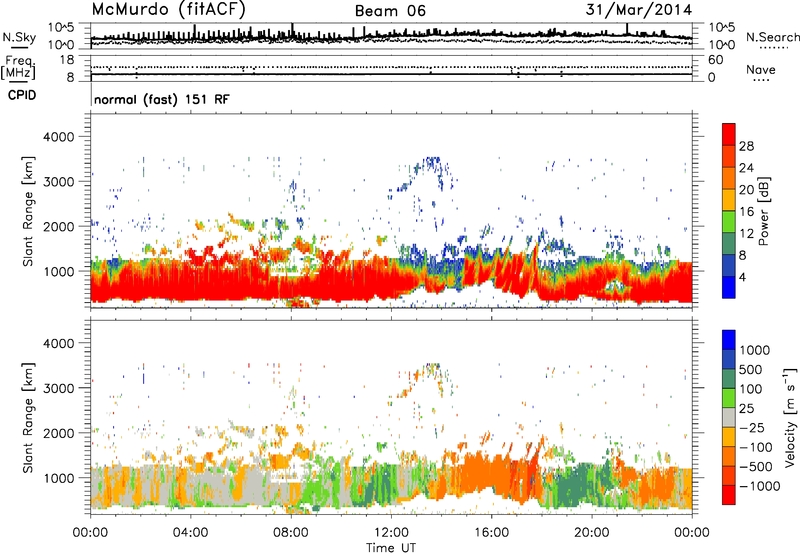Click the '4000' range tick on the power panel
The image size is (800, 554).
tap(59, 137)
